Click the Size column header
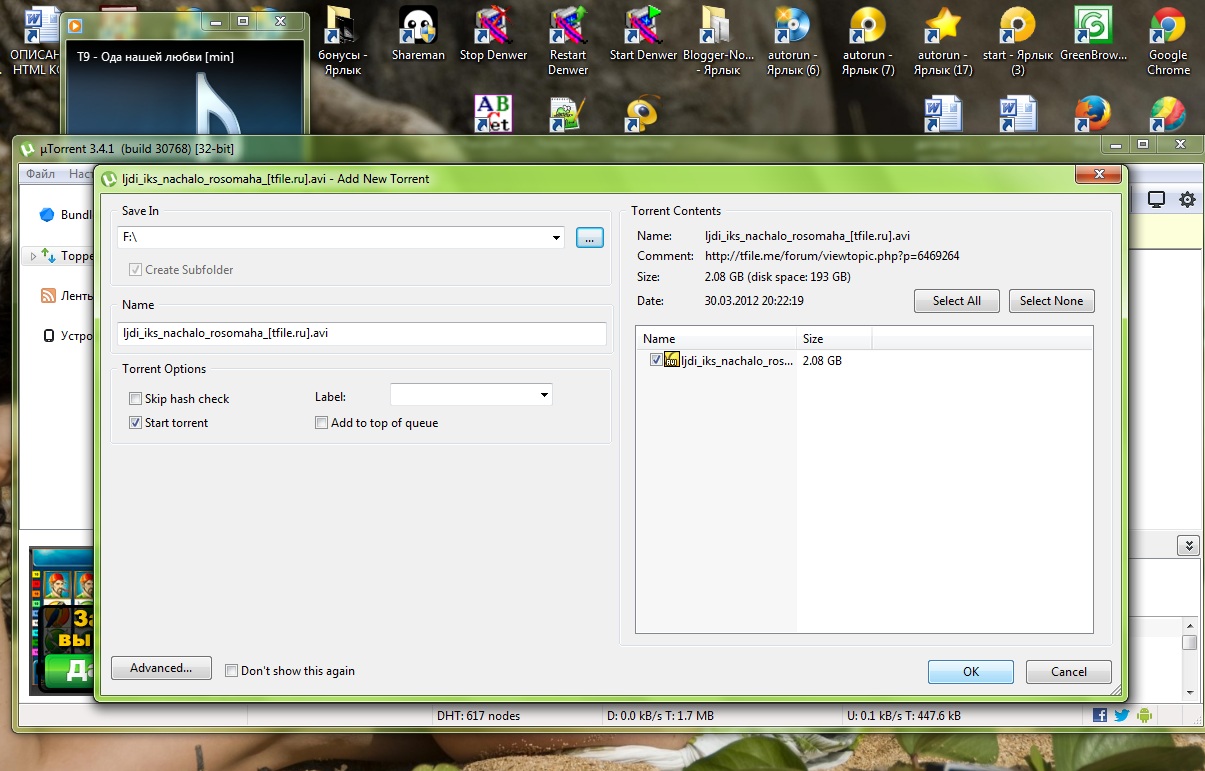The width and height of the screenshot is (1205, 771). pos(833,339)
